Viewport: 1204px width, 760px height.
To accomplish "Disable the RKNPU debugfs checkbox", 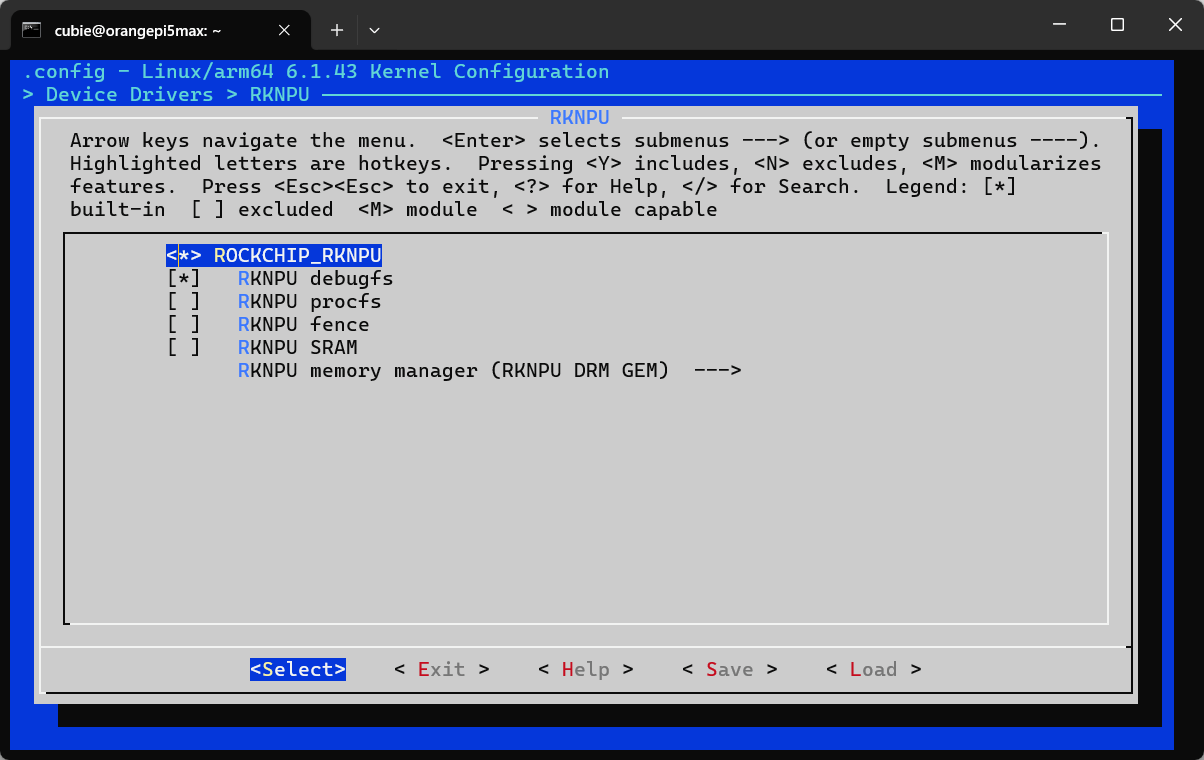I will 184,279.
